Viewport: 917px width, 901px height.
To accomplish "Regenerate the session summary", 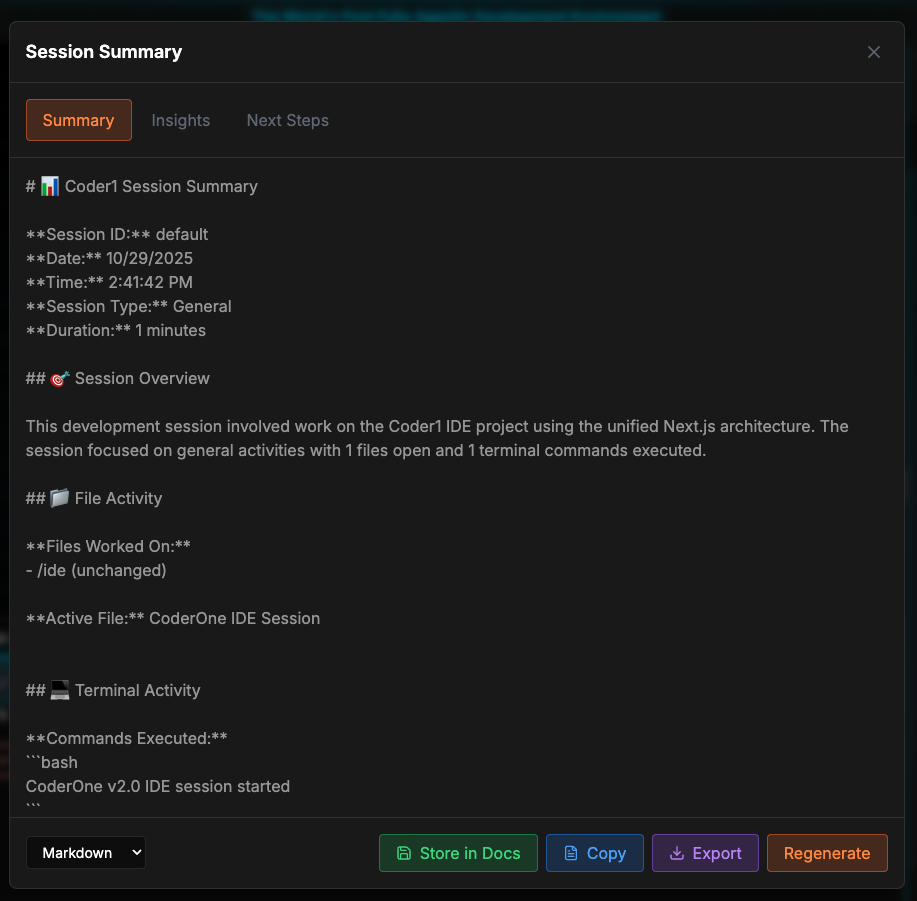I will coord(827,853).
